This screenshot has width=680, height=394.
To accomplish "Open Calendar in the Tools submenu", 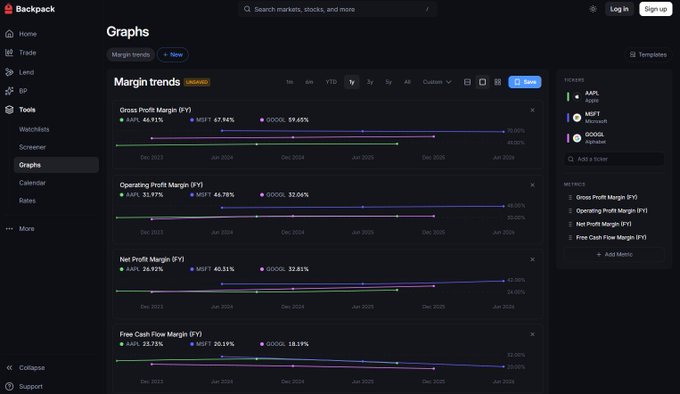I will point(33,183).
